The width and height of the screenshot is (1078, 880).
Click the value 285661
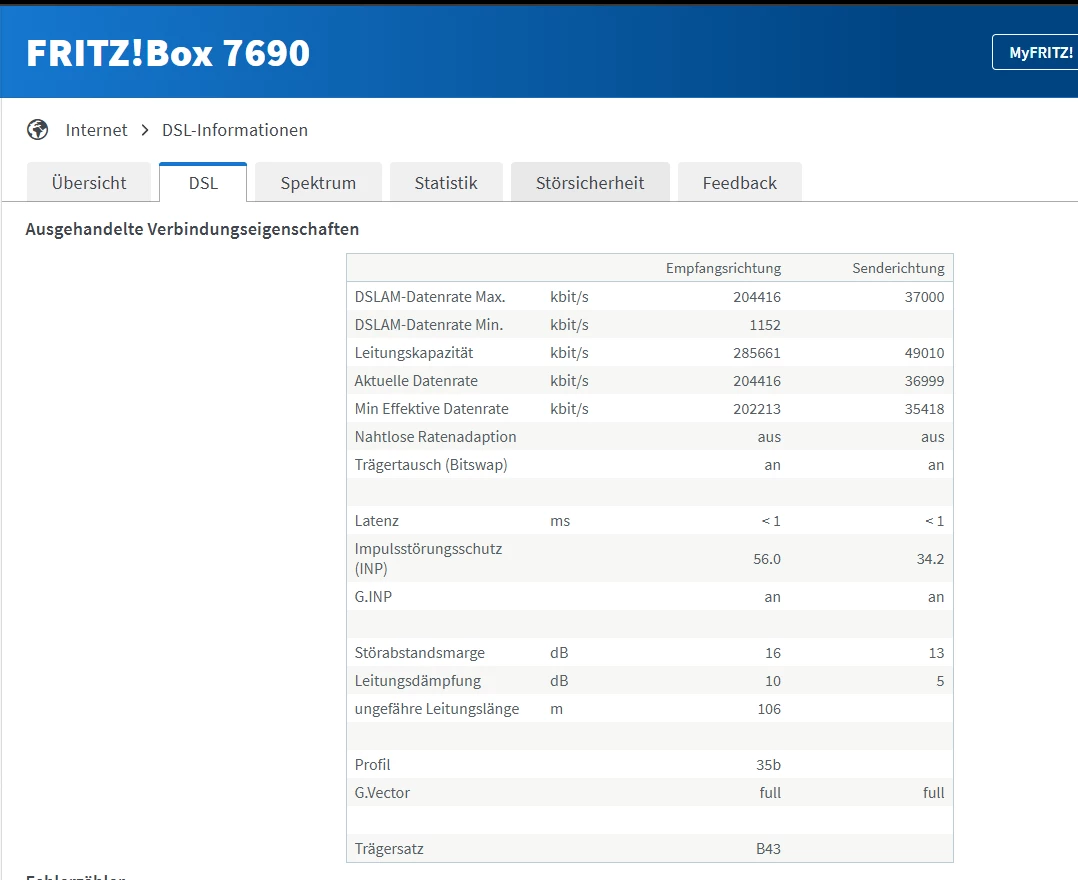click(x=757, y=353)
